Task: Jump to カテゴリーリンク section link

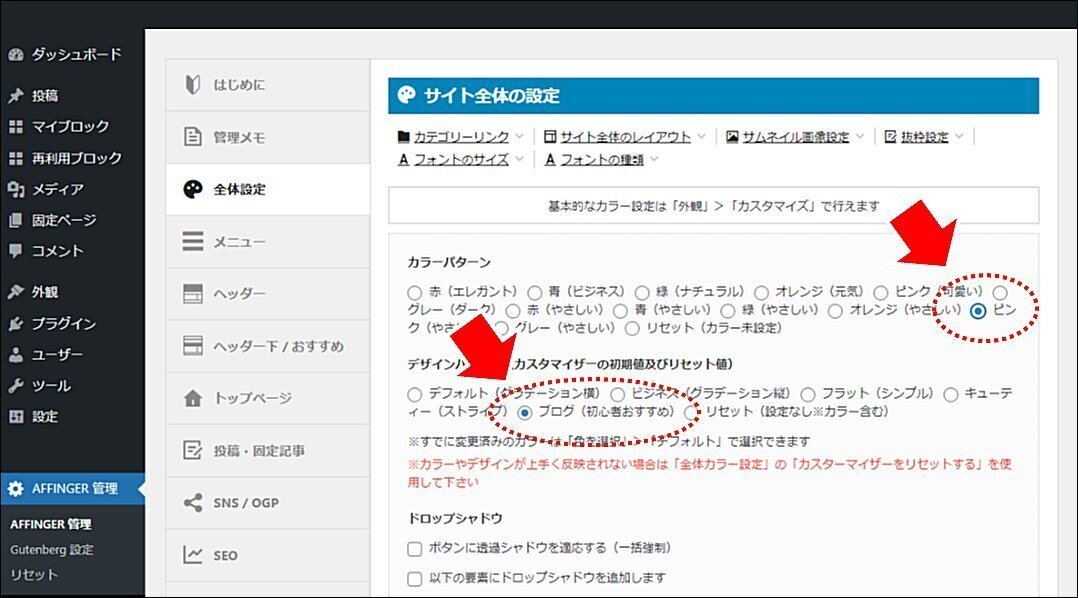Action: tap(461, 137)
